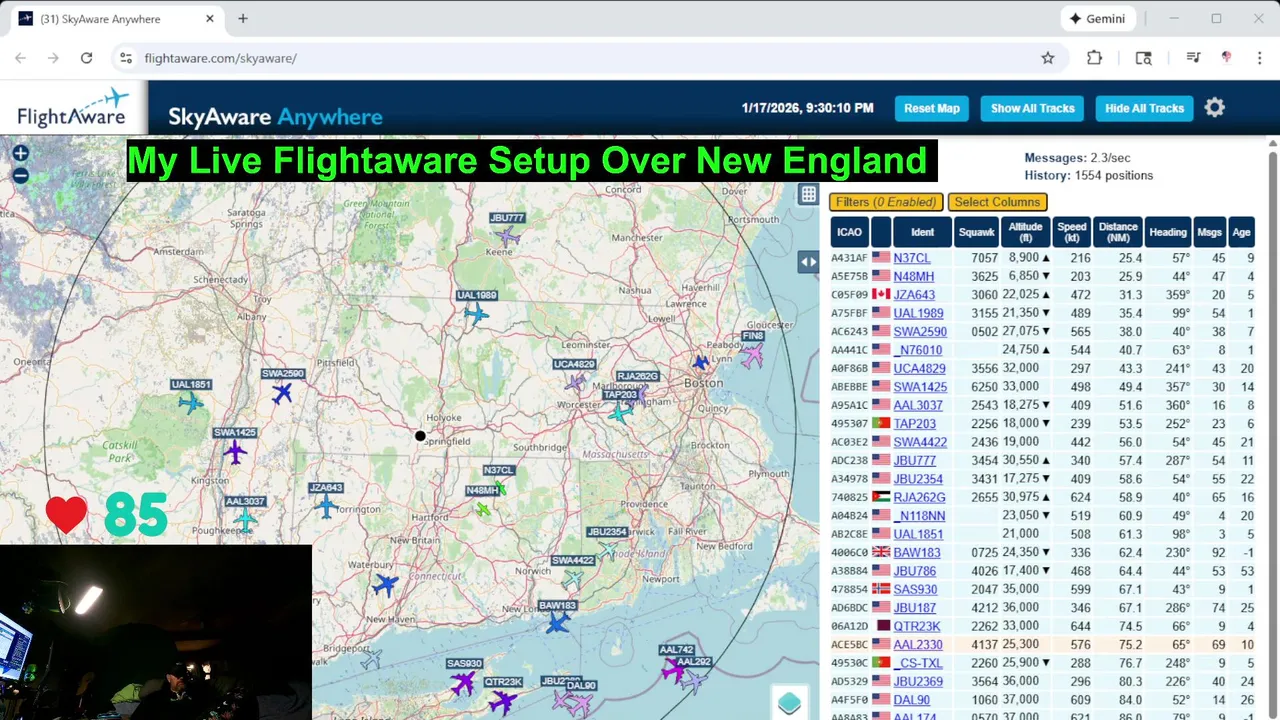Sort the table by Age column
The height and width of the screenshot is (720, 1280).
[x=1241, y=232]
